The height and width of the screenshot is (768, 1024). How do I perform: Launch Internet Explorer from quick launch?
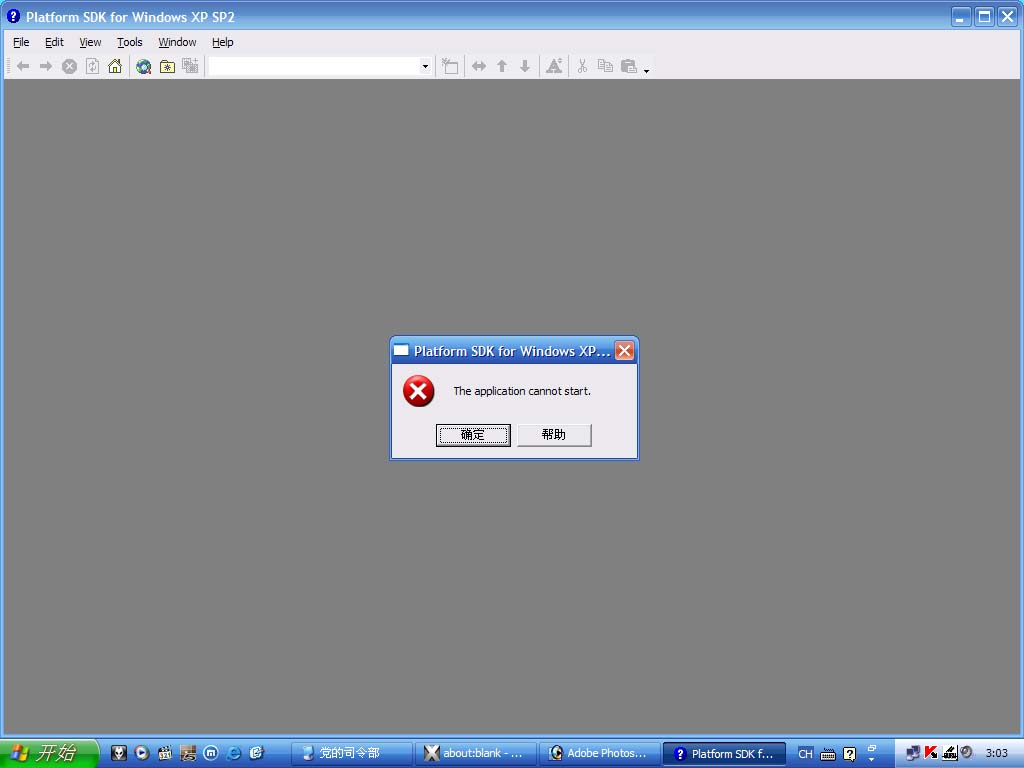233,753
